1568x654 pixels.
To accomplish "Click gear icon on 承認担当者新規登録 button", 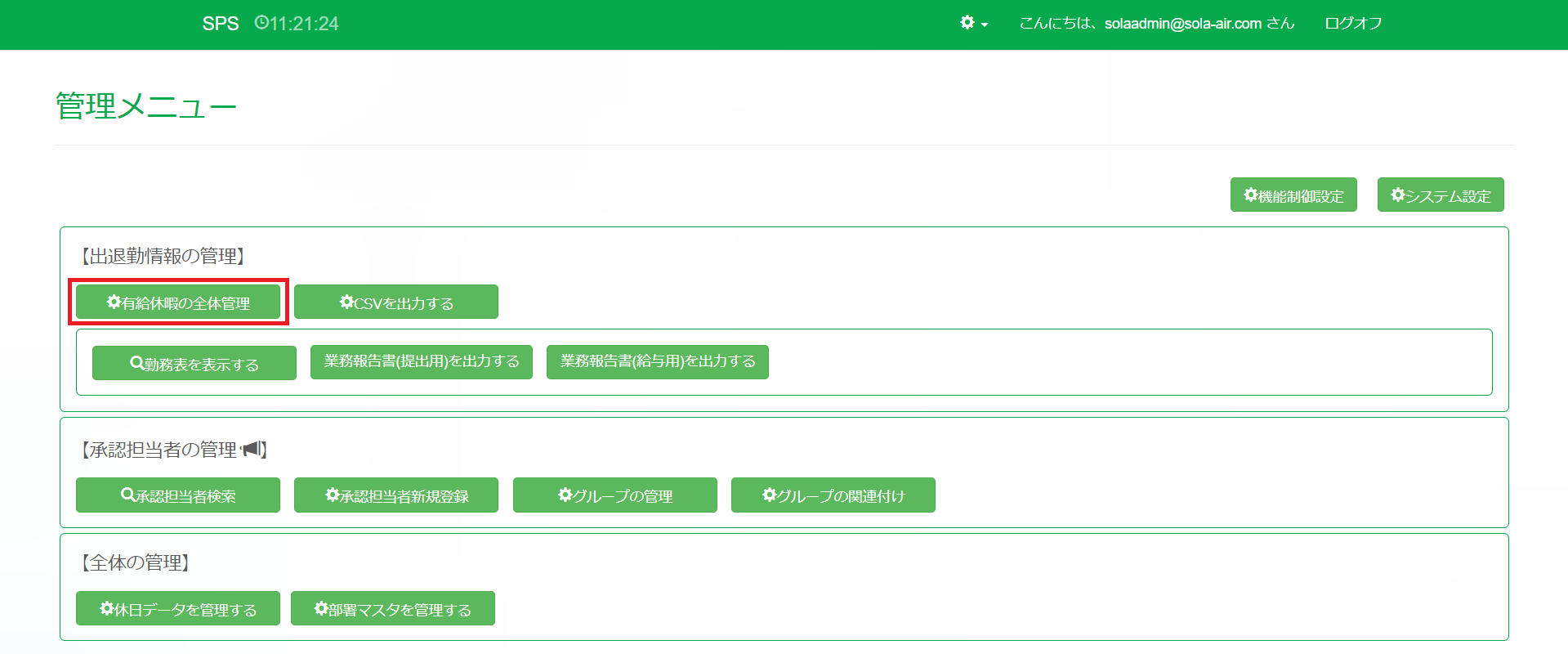I will (x=332, y=495).
